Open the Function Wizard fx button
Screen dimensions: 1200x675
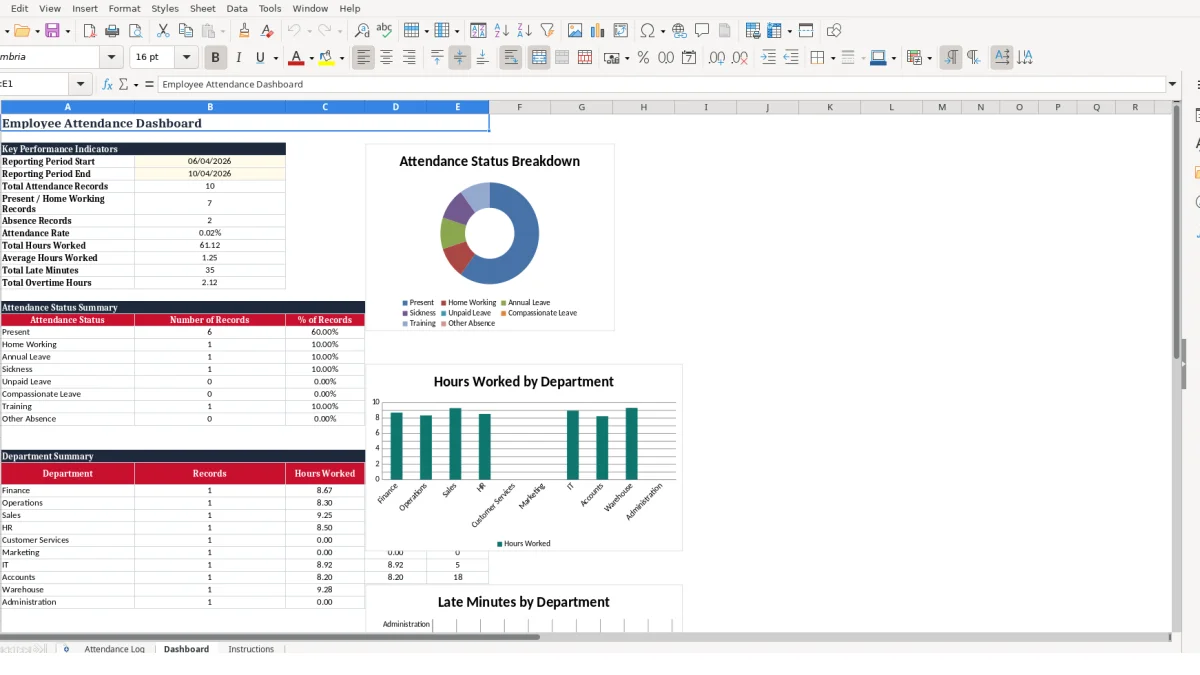pos(108,85)
